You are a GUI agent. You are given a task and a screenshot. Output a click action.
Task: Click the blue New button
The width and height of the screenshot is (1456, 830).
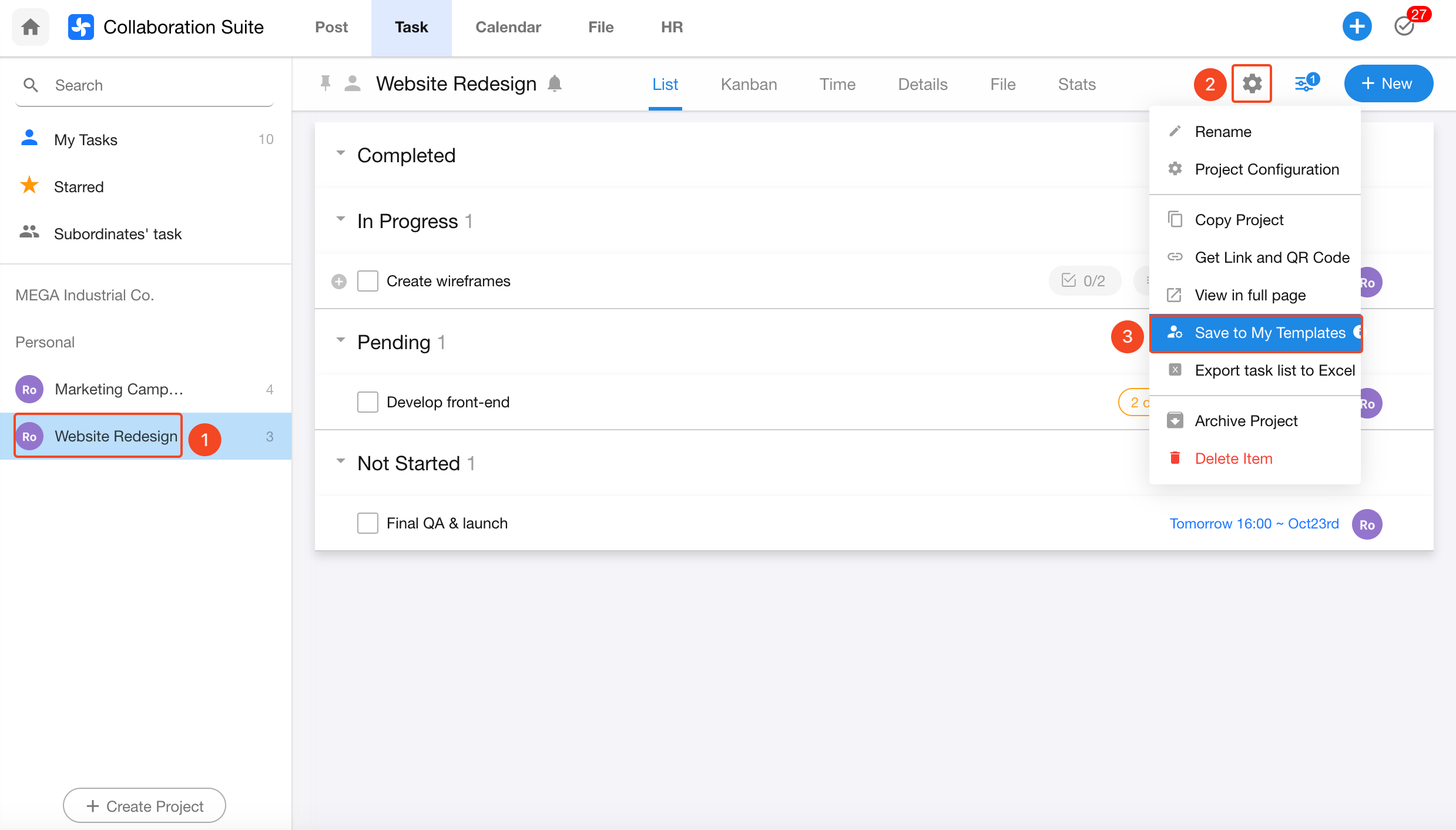(1388, 83)
